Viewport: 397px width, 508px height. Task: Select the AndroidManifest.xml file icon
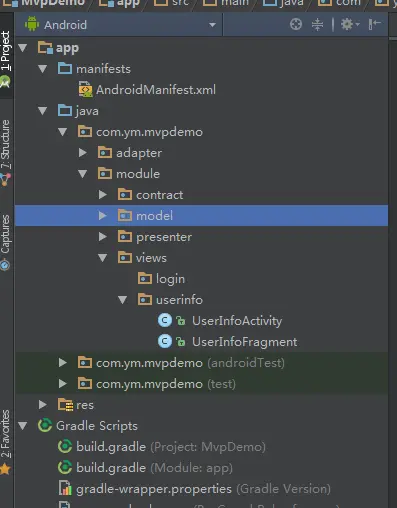(x=85, y=90)
